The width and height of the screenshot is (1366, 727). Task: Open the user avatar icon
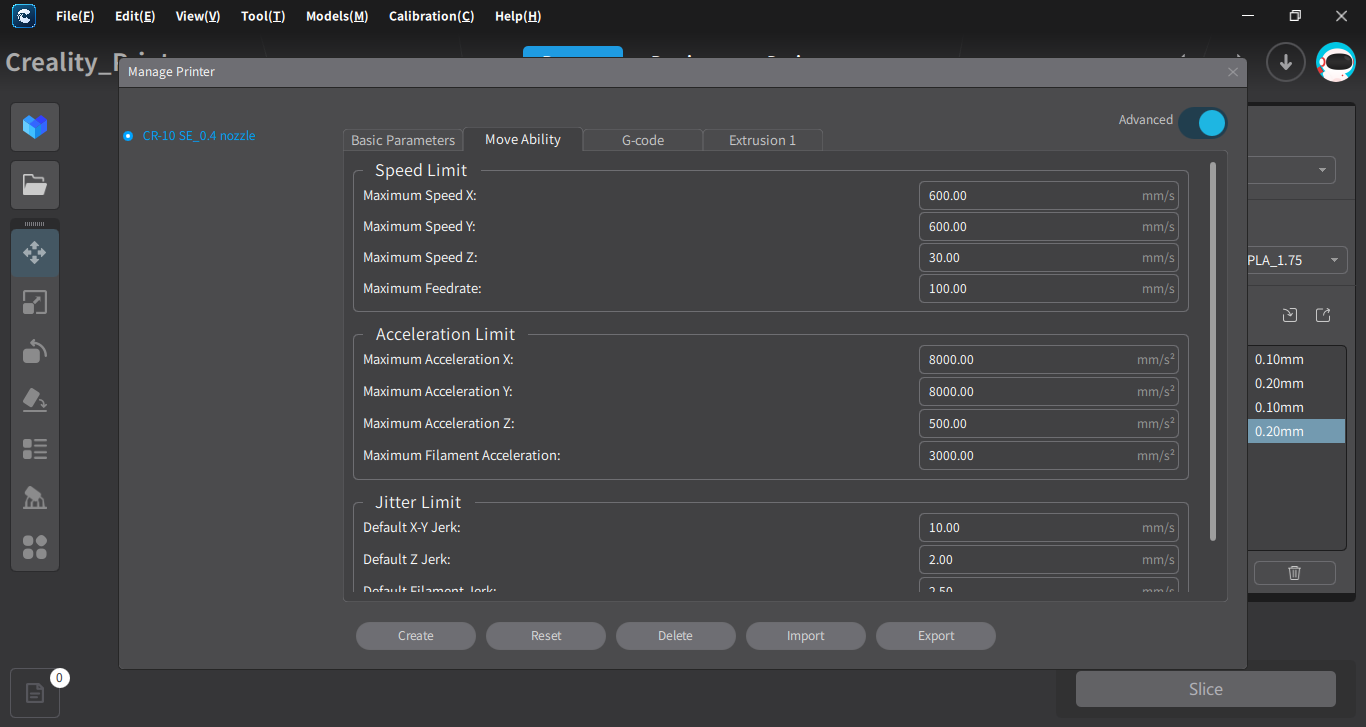point(1336,62)
